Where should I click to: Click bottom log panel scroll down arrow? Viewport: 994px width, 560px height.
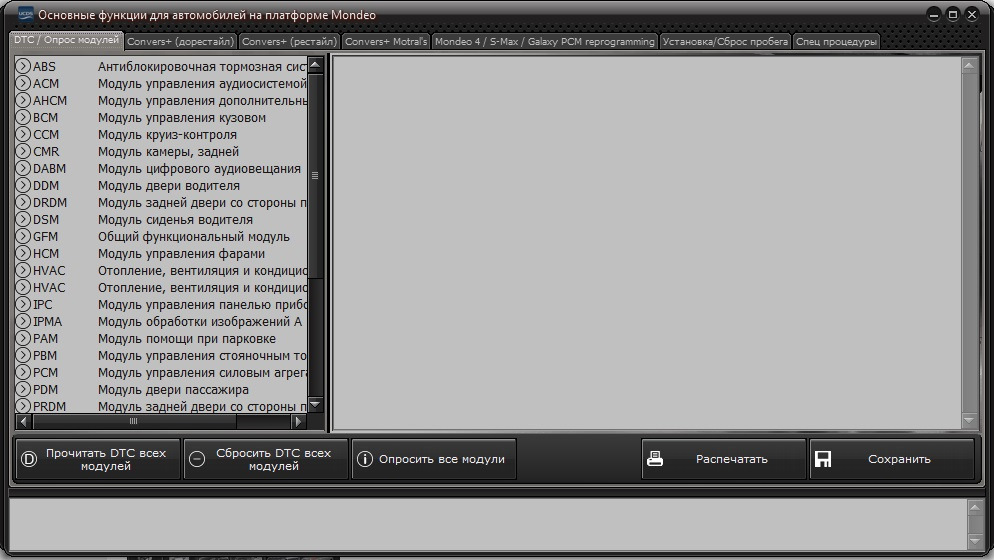[975, 541]
